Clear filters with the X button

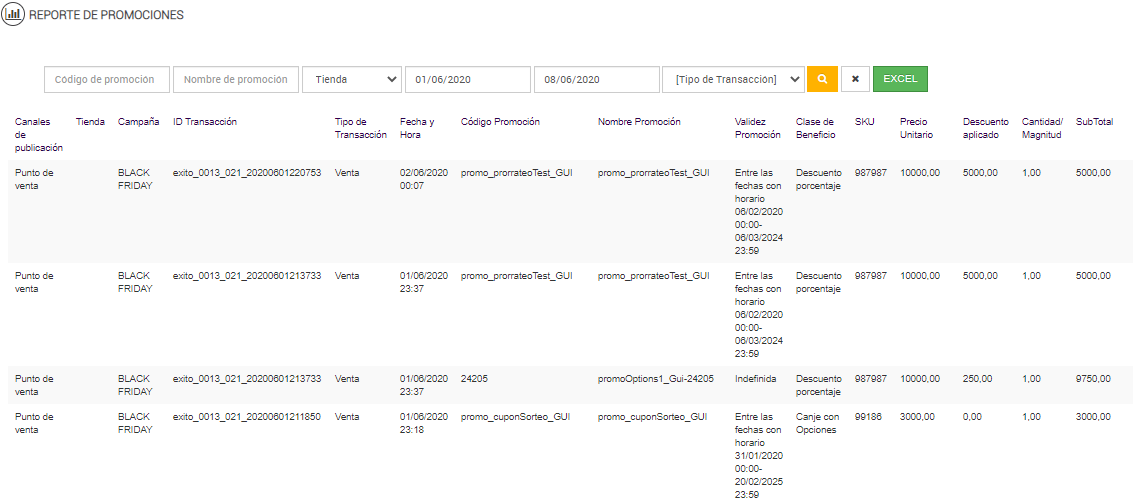[x=854, y=79]
